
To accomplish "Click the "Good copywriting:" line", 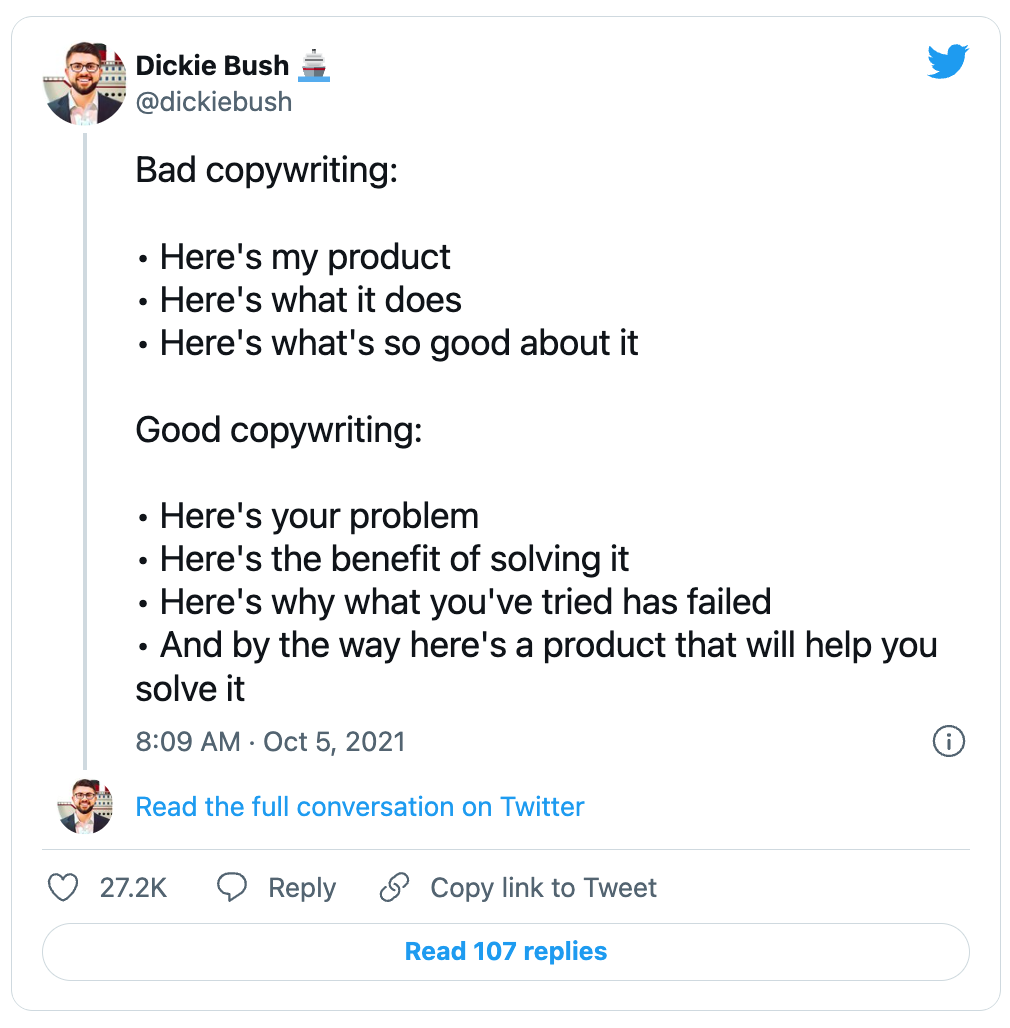I will point(278,430).
